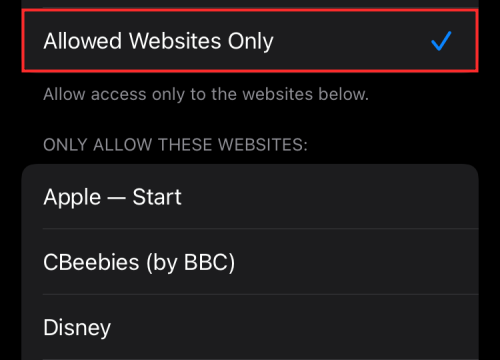Tap the 'Start' word in the Apple row
The image size is (500, 360).
click(157, 197)
